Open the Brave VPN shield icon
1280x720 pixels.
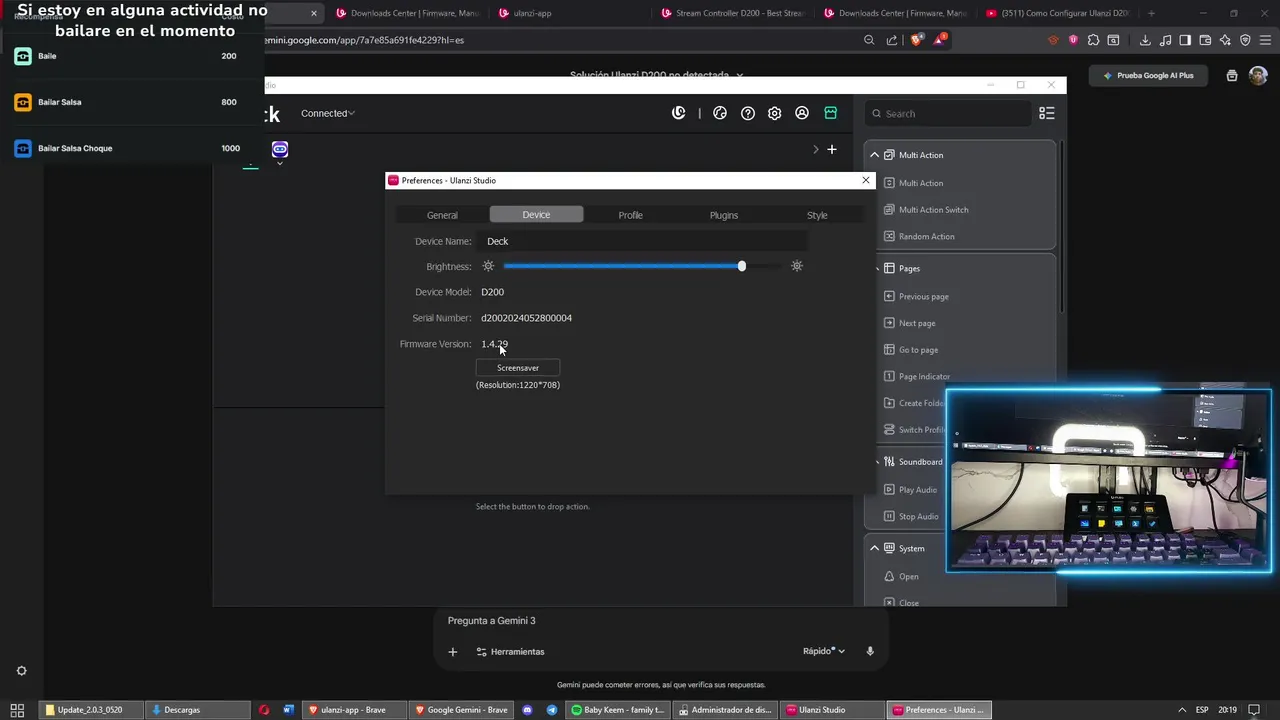1245,40
